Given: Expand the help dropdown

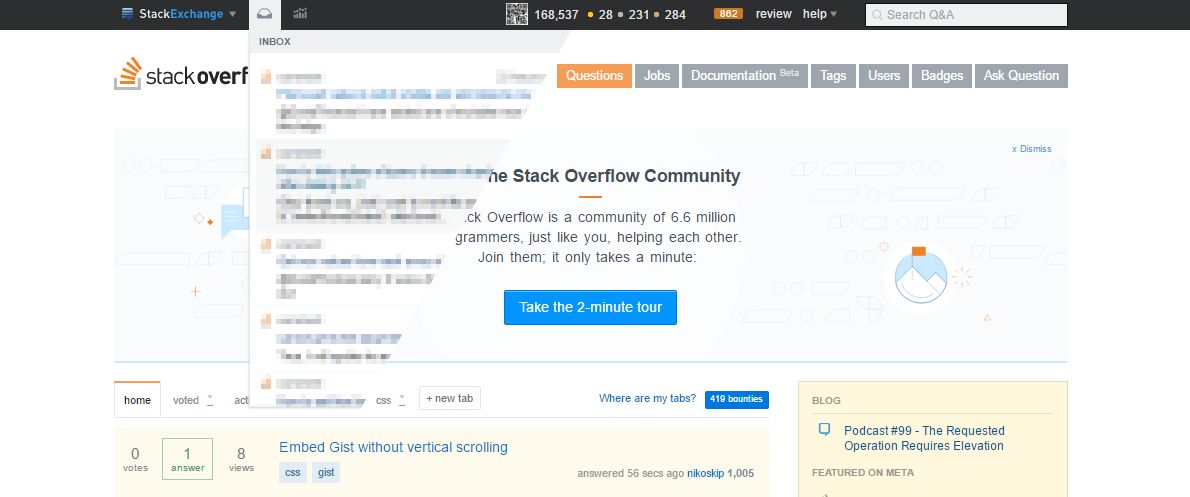Looking at the screenshot, I should tap(820, 14).
